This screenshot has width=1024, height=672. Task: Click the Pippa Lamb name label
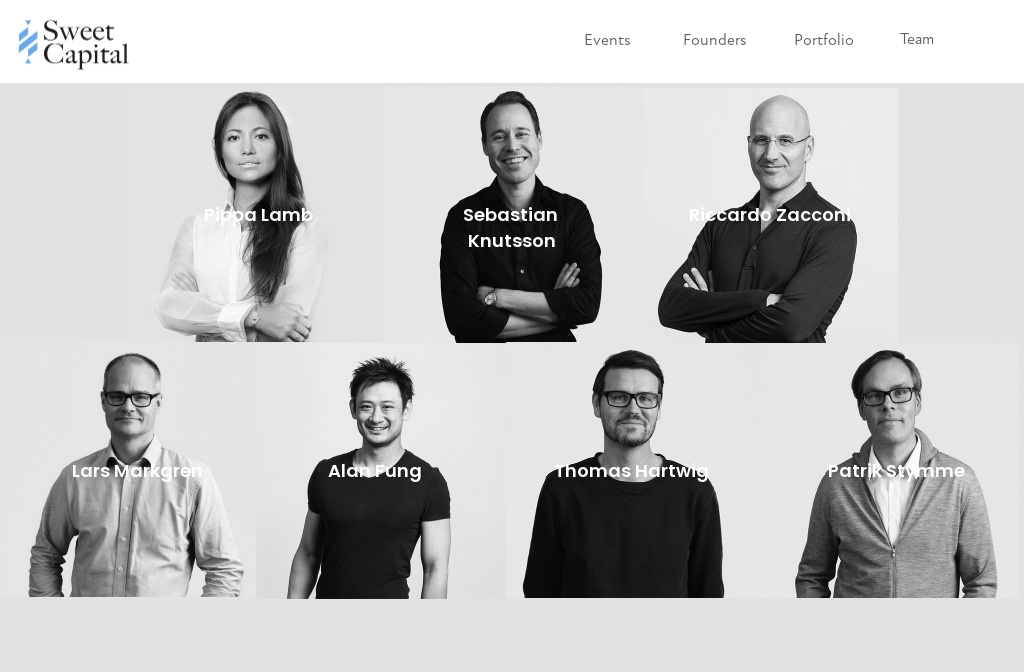[x=258, y=216]
